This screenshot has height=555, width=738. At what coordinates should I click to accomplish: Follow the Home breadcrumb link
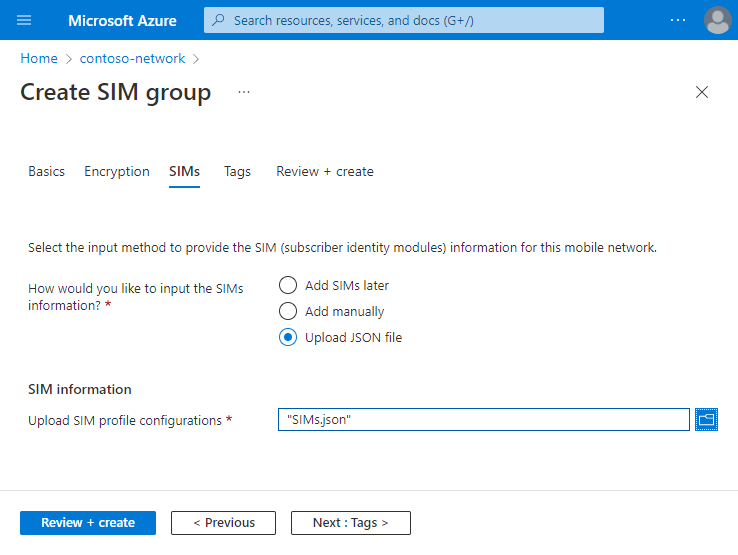click(39, 59)
